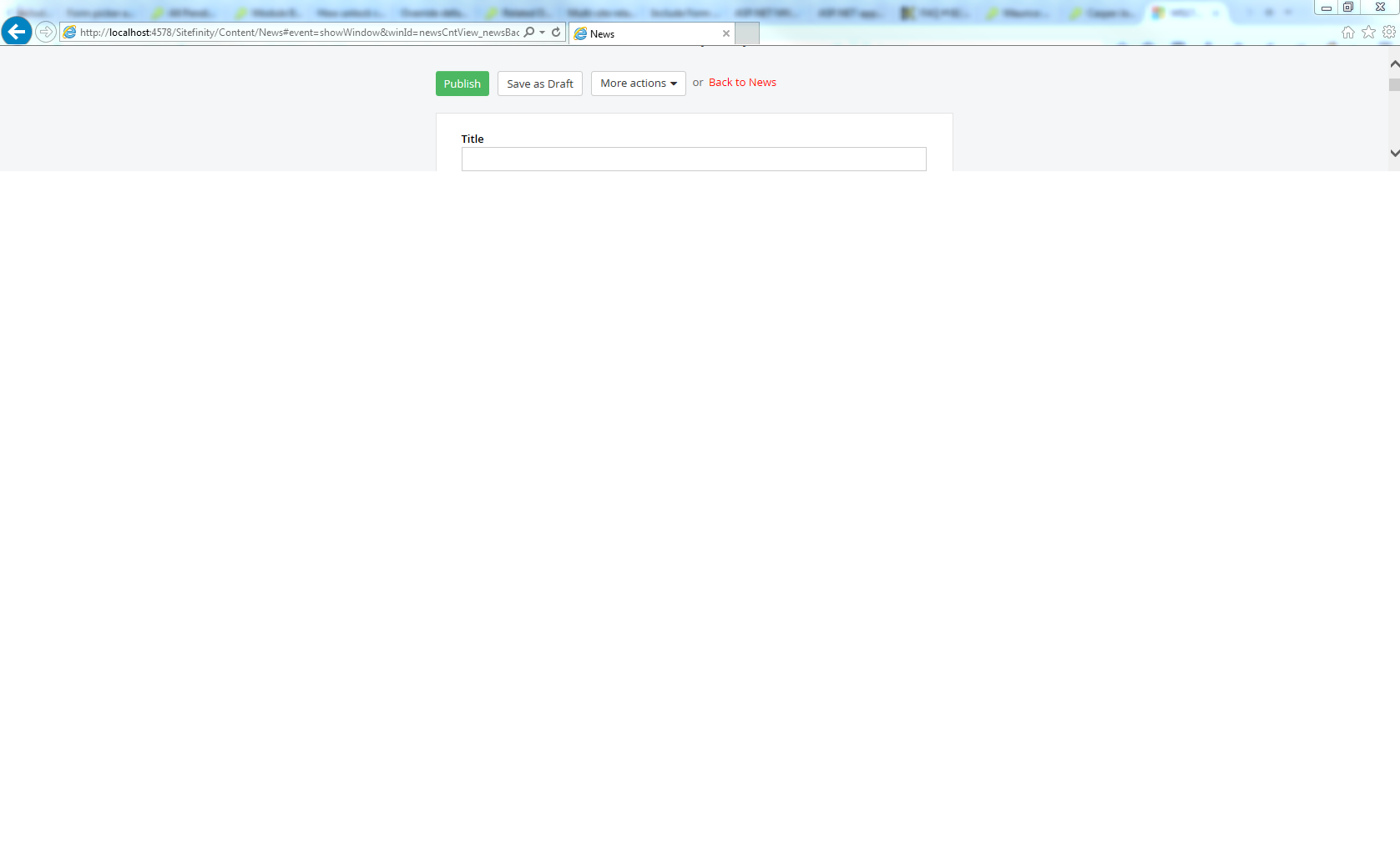Click the Save as Draft button

point(540,84)
